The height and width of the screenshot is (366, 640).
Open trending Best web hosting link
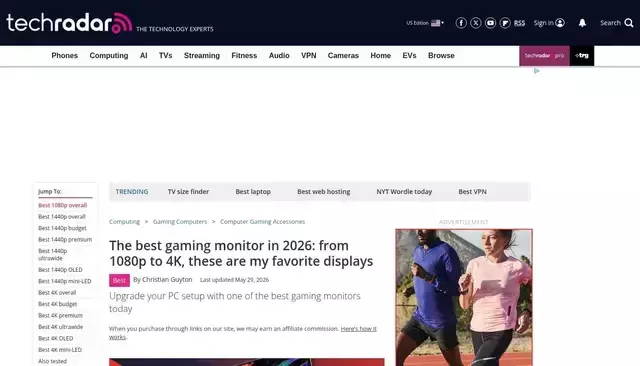324,191
